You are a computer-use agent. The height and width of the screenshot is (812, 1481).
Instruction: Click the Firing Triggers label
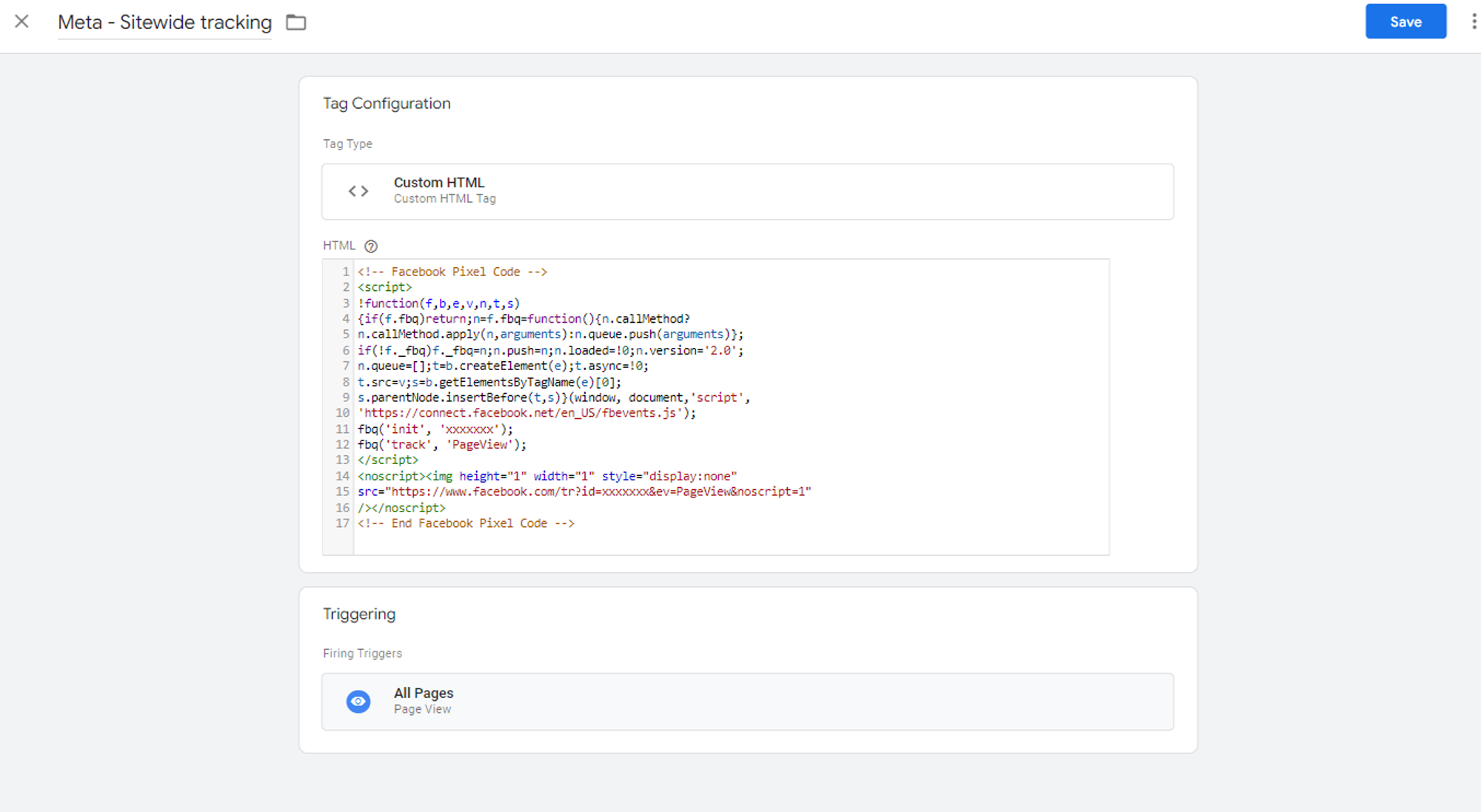pos(362,654)
